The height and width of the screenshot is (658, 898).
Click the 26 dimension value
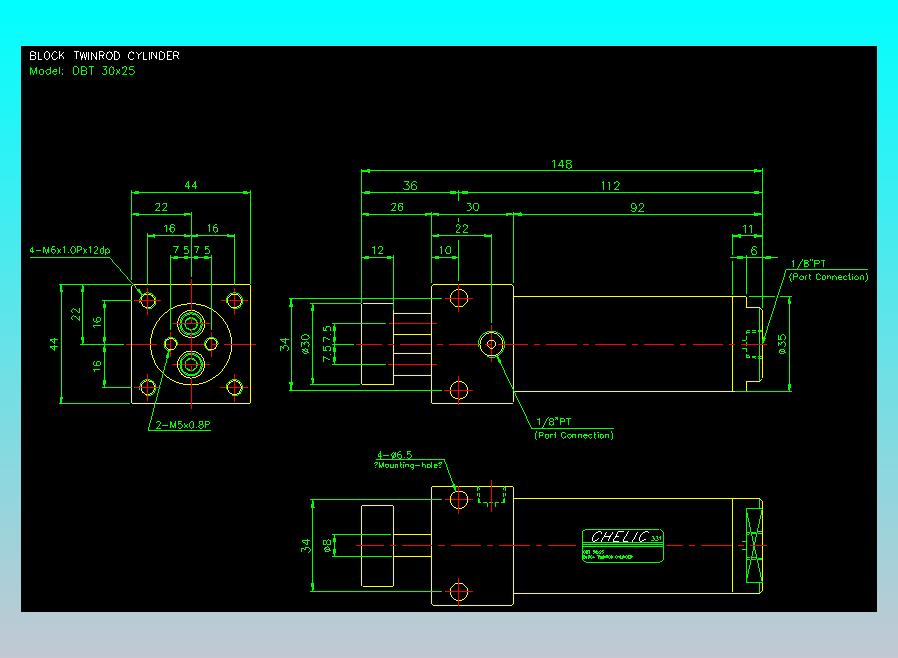pyautogui.click(x=397, y=207)
